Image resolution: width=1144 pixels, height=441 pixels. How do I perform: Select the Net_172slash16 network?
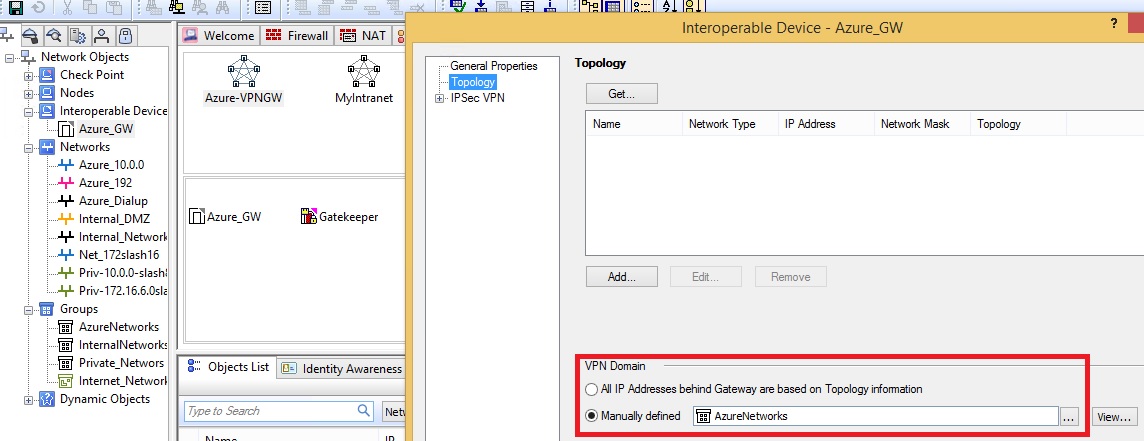tap(119, 255)
